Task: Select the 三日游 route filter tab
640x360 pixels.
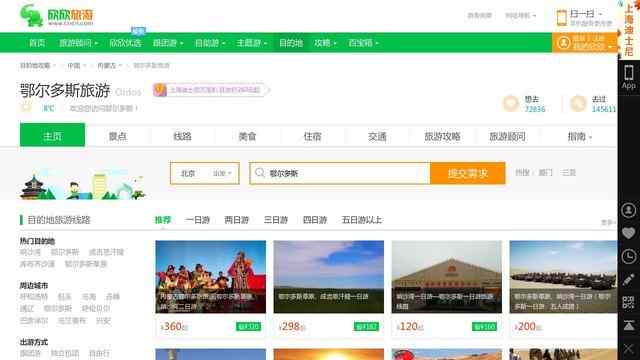Action: [276, 220]
